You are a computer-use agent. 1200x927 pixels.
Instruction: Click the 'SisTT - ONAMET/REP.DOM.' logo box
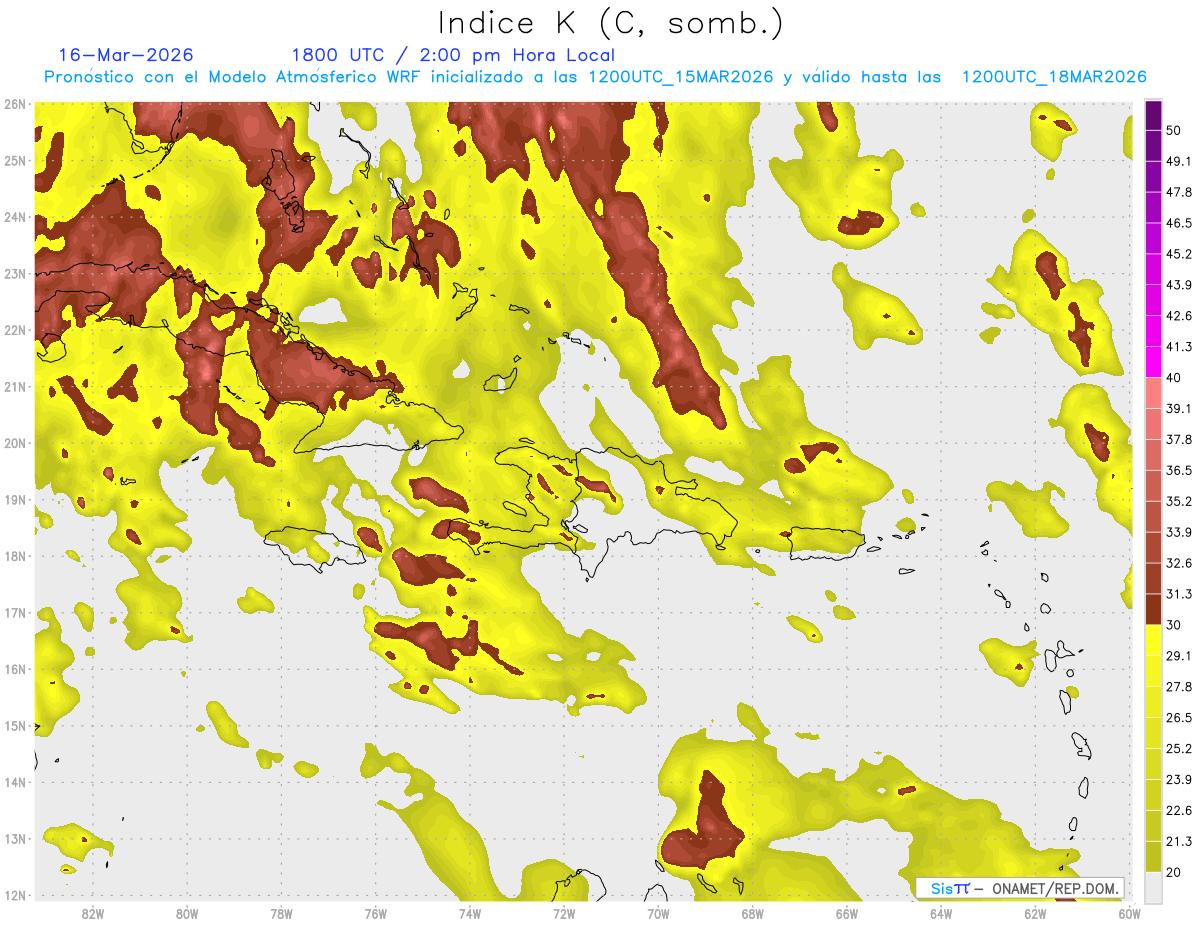[x=1020, y=888]
